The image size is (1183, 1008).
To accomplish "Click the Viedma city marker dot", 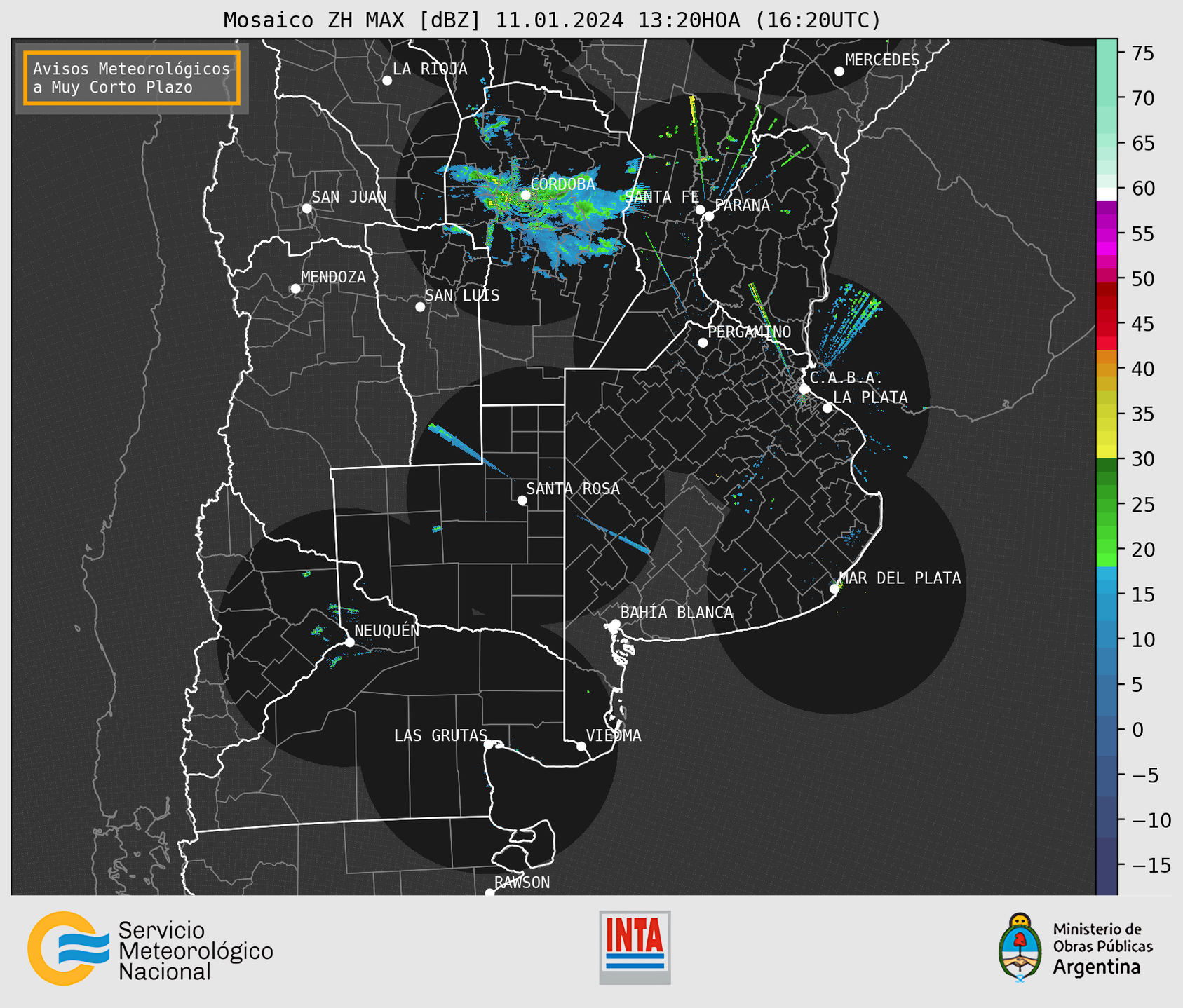I will pyautogui.click(x=581, y=746).
